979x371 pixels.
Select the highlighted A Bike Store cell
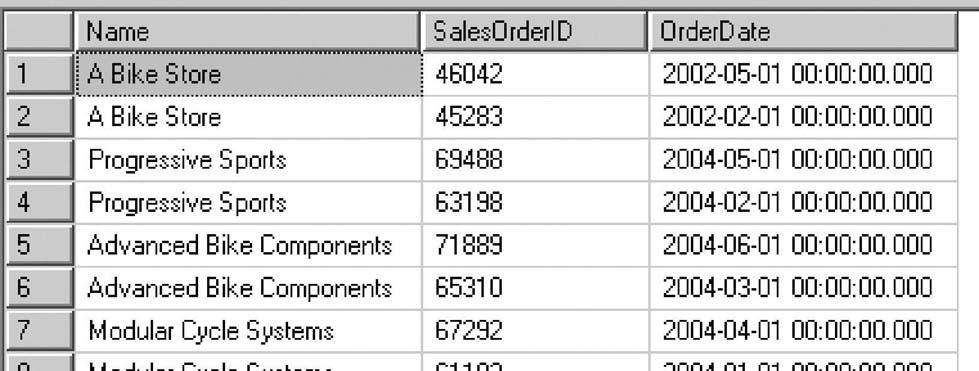click(x=248, y=74)
